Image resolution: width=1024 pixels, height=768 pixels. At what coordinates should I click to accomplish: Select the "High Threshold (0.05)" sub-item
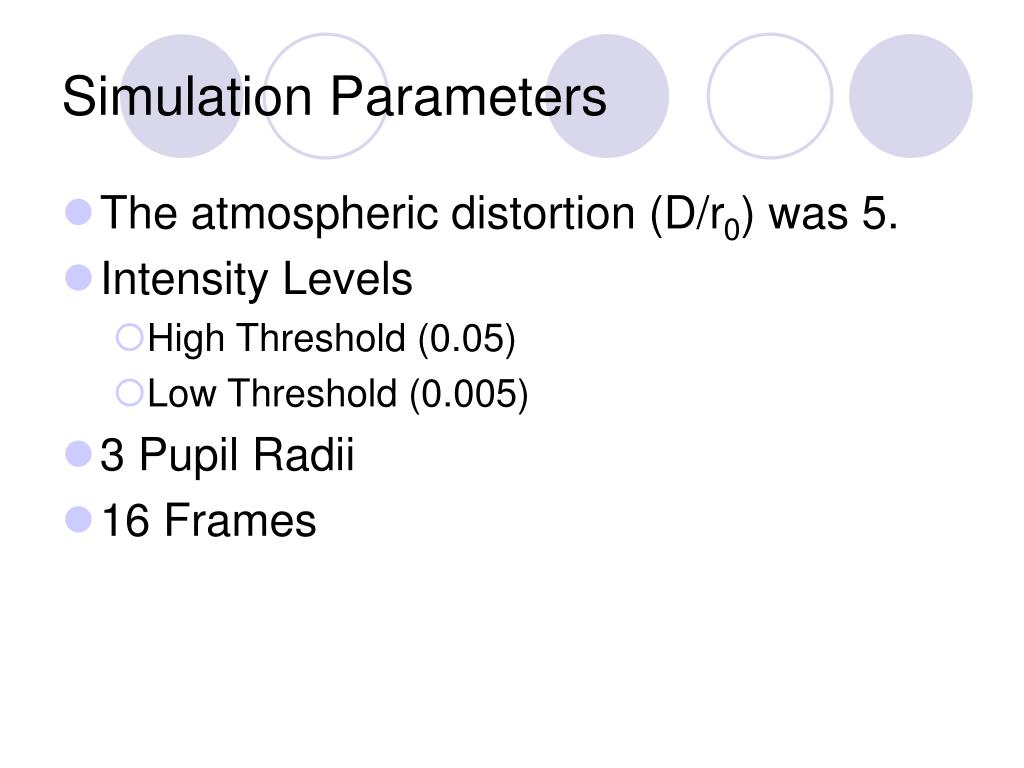[331, 339]
